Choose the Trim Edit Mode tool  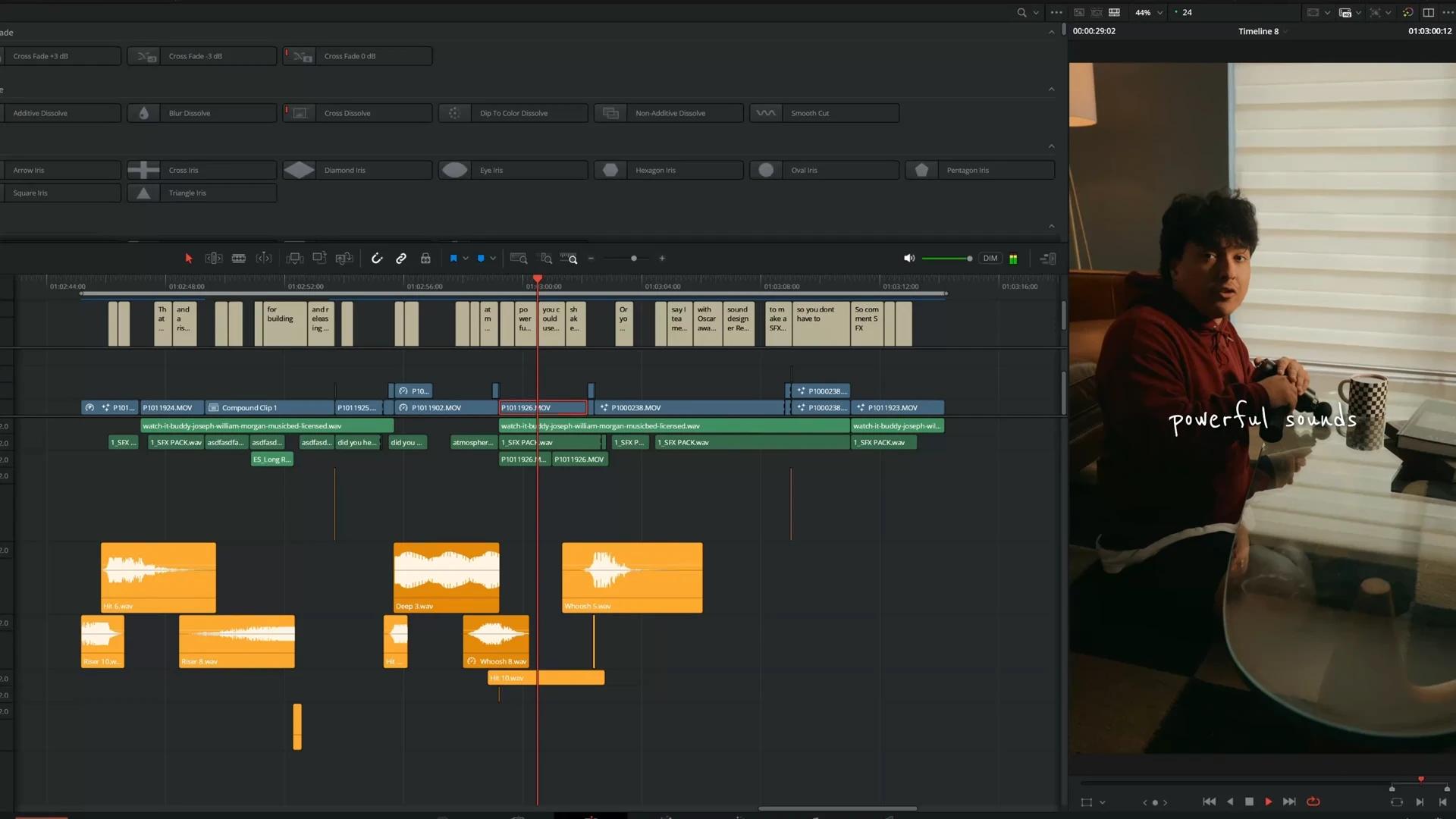(x=214, y=259)
